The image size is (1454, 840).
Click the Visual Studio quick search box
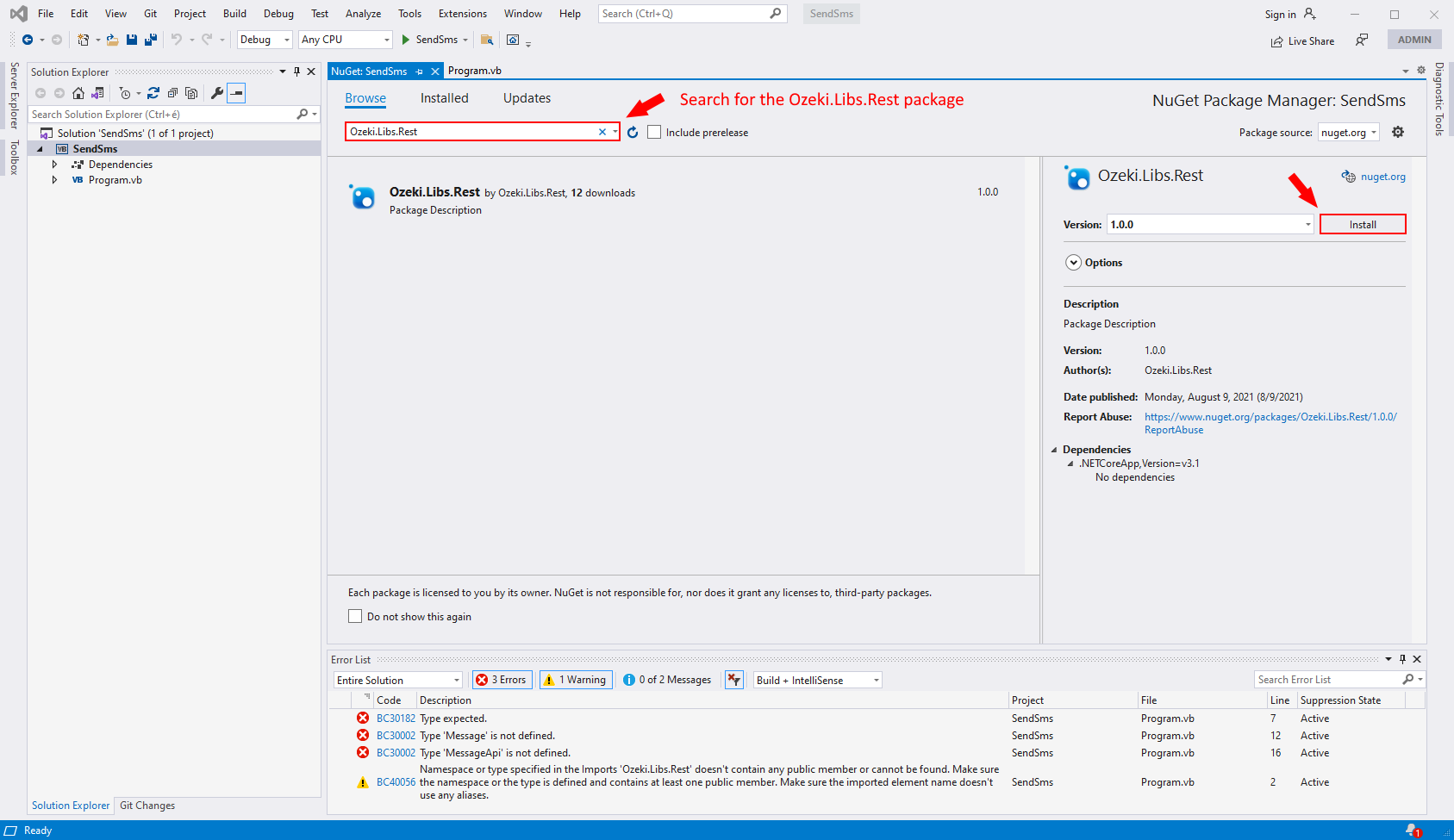(692, 14)
